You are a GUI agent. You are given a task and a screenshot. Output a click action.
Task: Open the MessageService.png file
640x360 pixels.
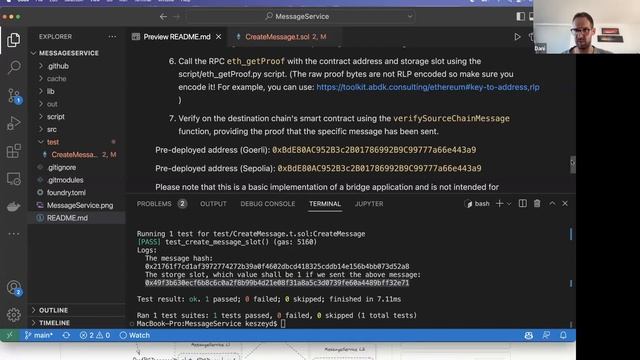pyautogui.click(x=77, y=205)
